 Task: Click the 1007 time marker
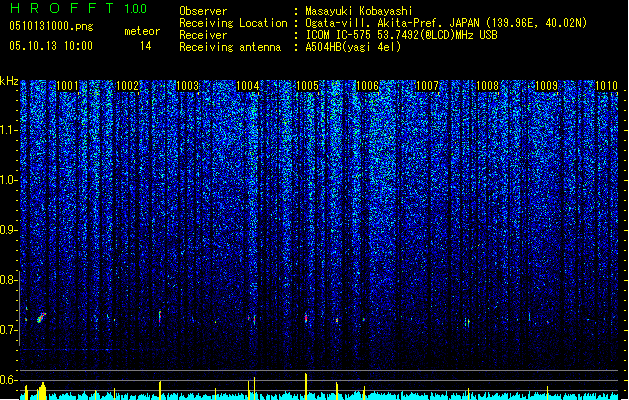428,86
